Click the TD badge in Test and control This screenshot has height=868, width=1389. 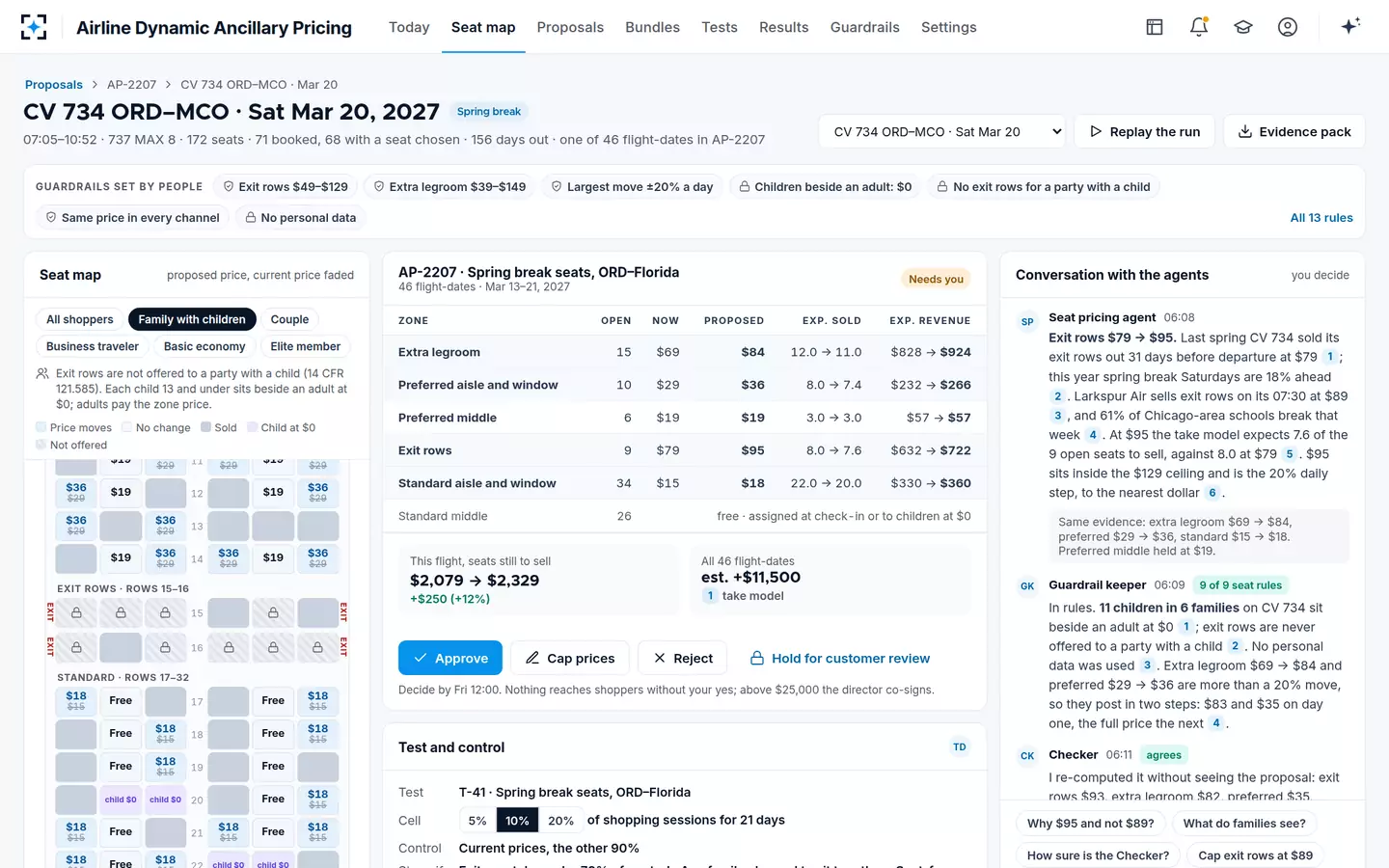coord(960,746)
